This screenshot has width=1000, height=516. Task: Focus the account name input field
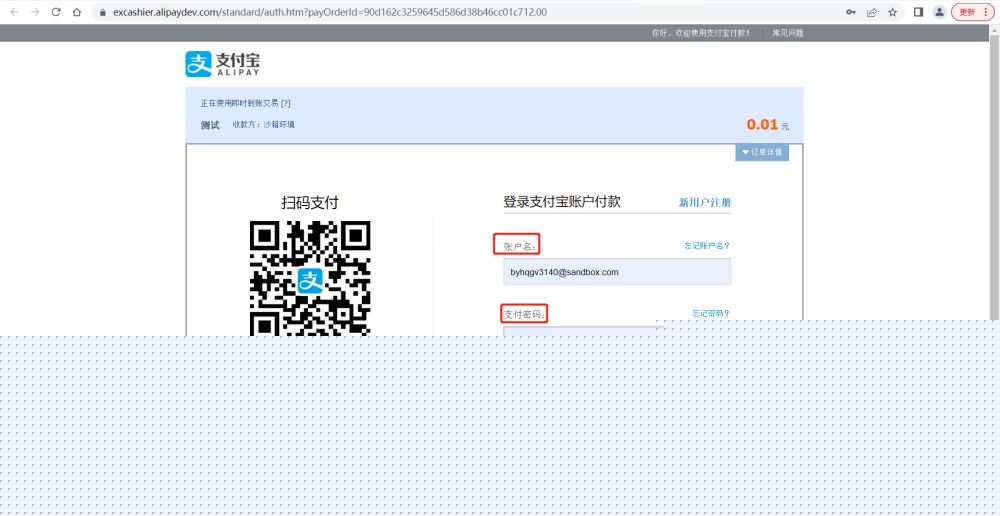[x=617, y=272]
